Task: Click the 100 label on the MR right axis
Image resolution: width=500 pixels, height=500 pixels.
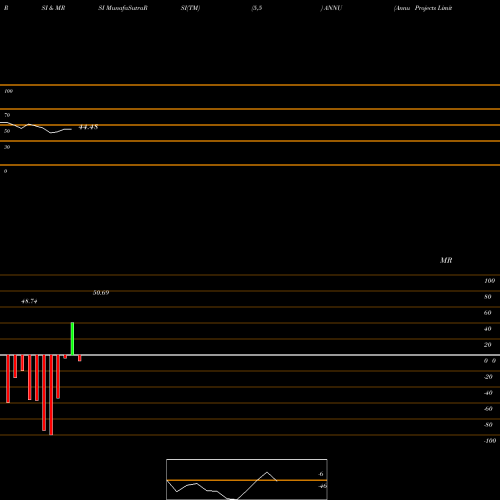Action: [x=489, y=281]
